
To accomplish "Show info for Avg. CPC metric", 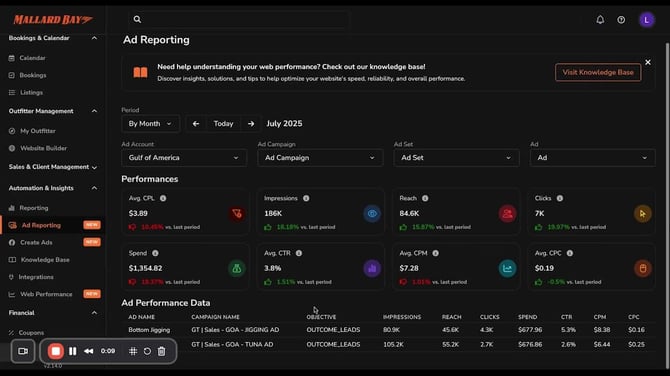I will point(570,253).
